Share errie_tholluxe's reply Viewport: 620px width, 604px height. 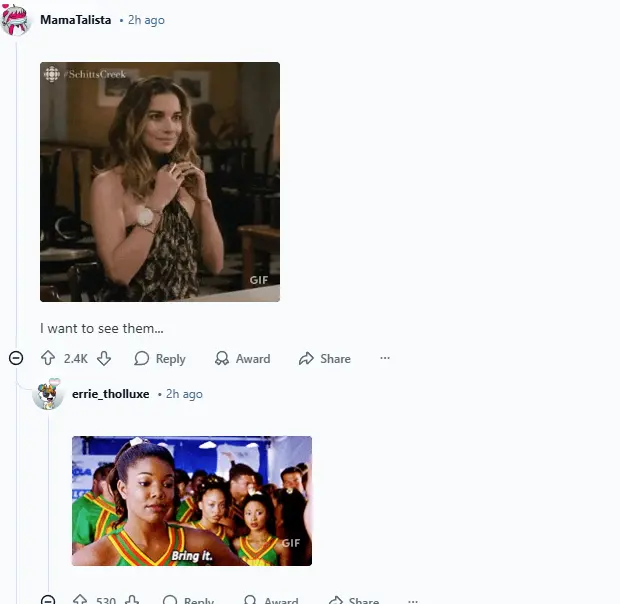[353, 601]
